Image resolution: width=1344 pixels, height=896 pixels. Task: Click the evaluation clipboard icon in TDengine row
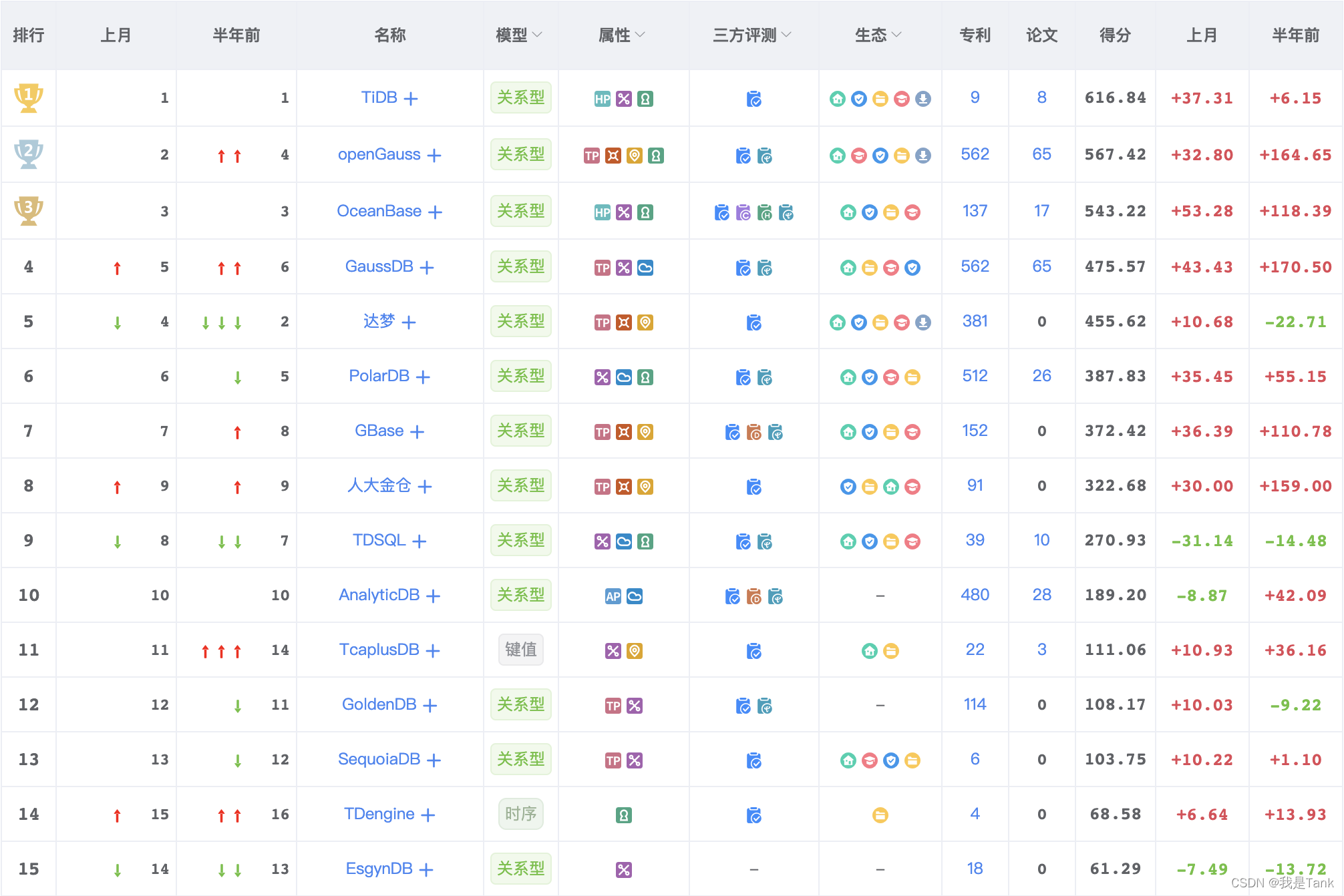tap(754, 815)
